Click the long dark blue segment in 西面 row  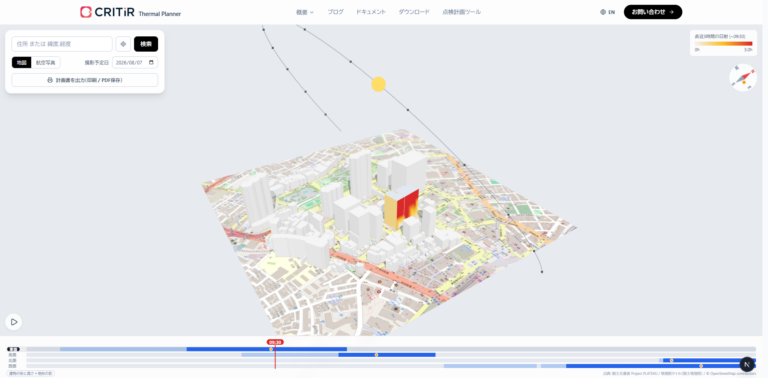point(660,366)
